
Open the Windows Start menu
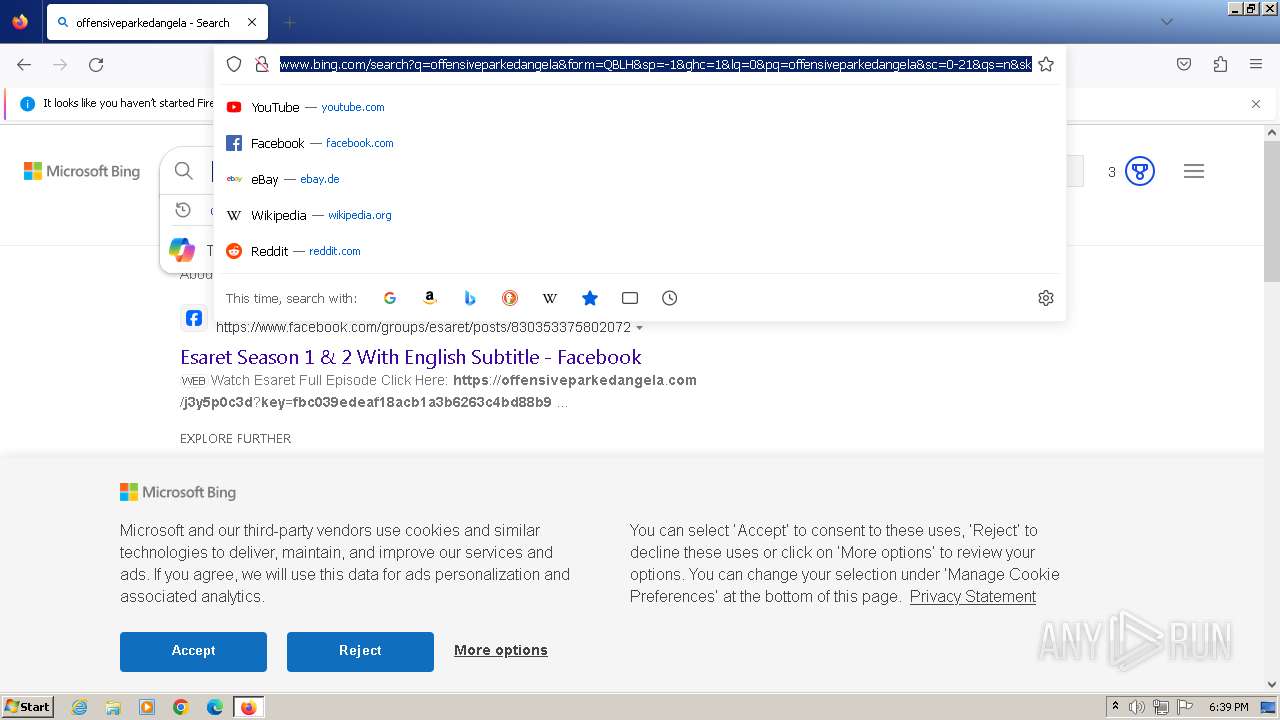coord(27,706)
